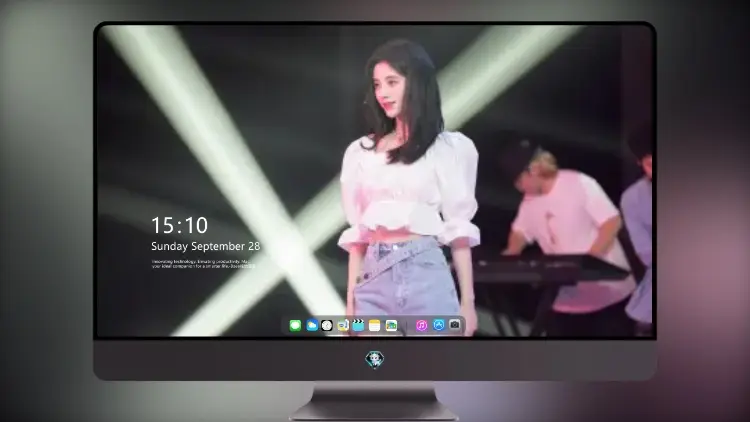Viewport: 750px width, 422px height.
Task: Open the Camera app in dock
Action: click(x=454, y=325)
